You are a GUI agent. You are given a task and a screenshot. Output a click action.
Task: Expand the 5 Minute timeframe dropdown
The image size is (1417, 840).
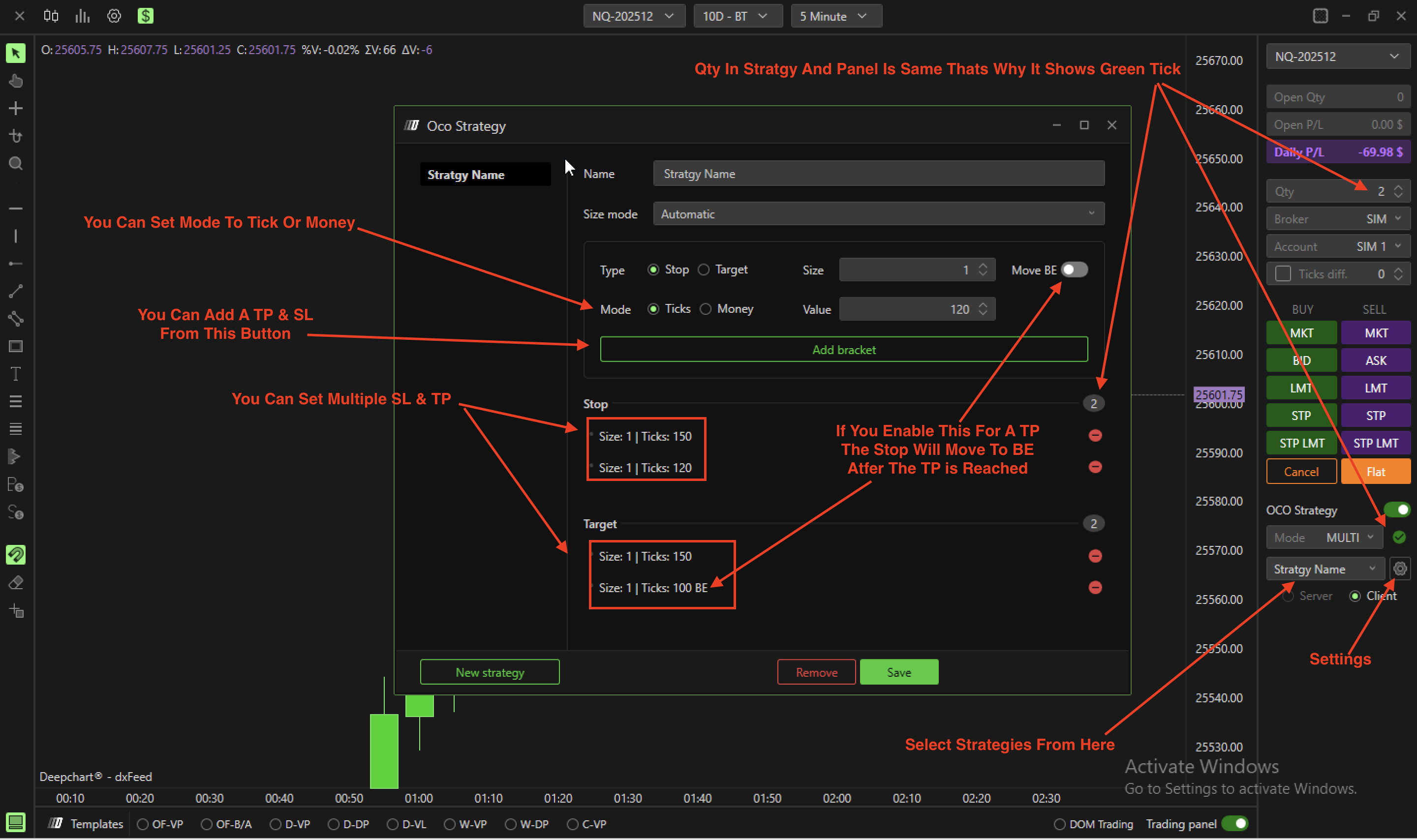point(835,16)
